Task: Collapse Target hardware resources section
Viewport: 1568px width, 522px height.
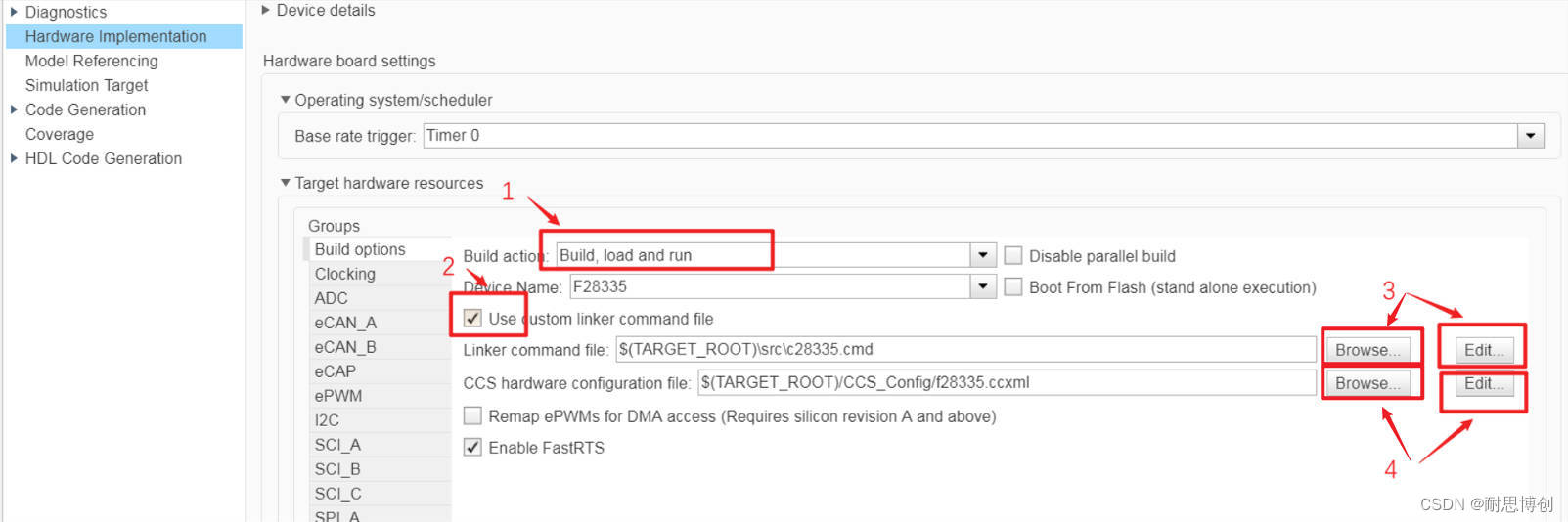Action: pos(286,183)
